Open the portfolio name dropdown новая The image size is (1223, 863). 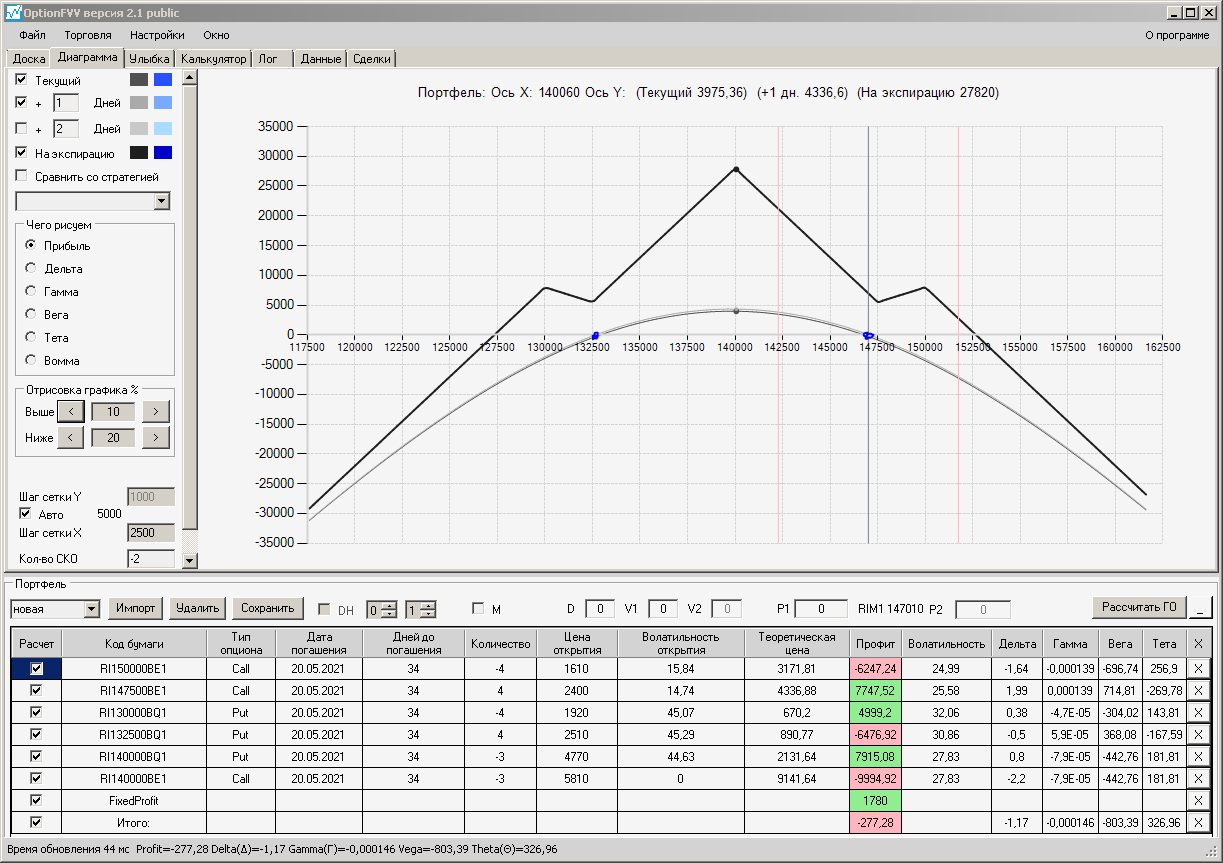[x=92, y=609]
